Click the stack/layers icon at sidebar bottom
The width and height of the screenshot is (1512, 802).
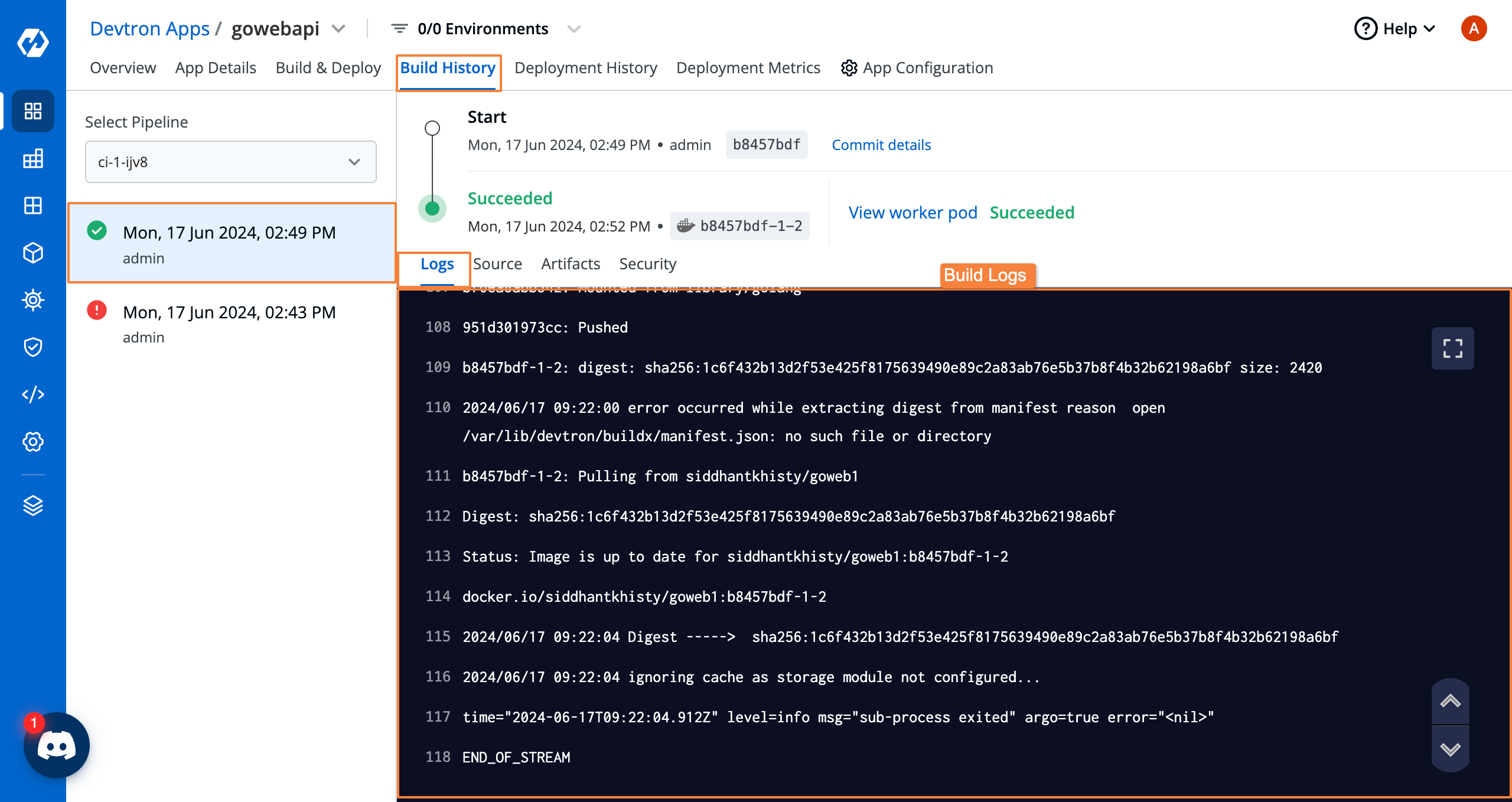click(x=32, y=506)
